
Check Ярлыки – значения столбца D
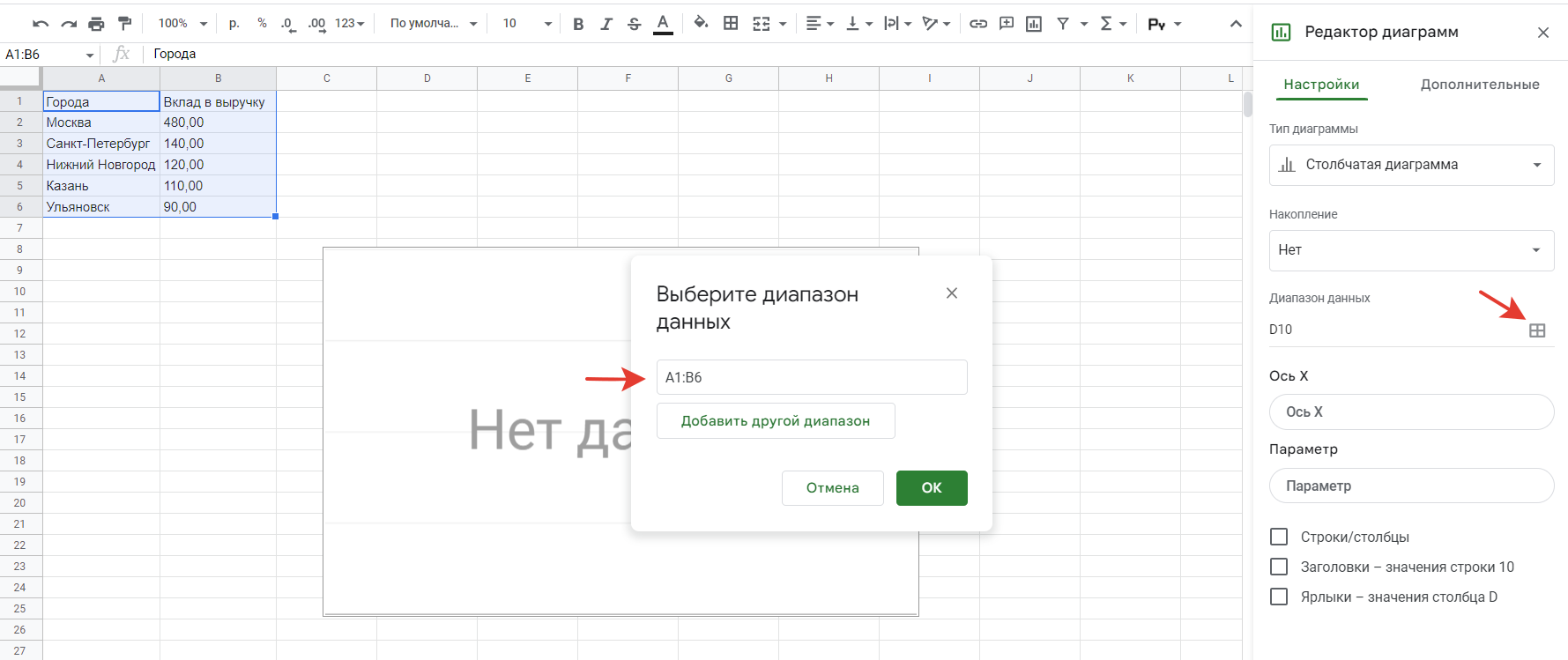pyautogui.click(x=1279, y=597)
